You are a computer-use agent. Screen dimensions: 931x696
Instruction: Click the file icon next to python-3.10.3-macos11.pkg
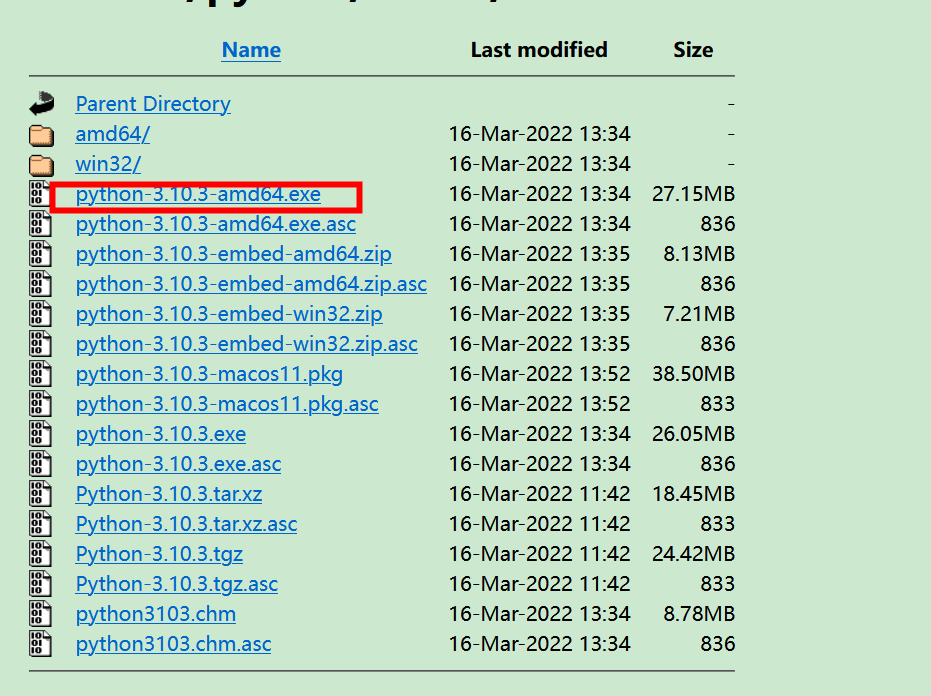tap(40, 374)
